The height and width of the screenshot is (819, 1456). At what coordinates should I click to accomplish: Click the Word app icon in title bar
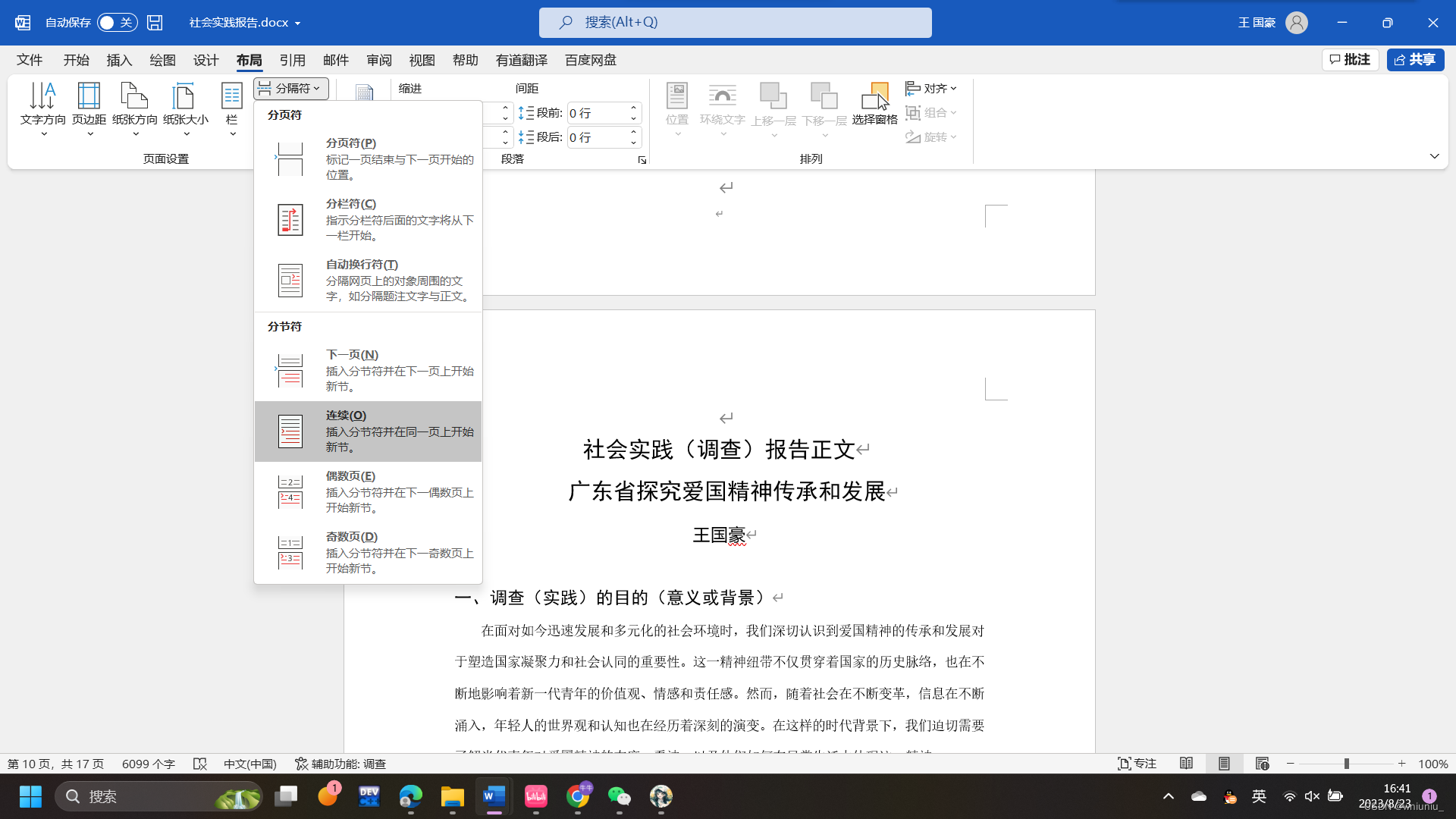[23, 23]
